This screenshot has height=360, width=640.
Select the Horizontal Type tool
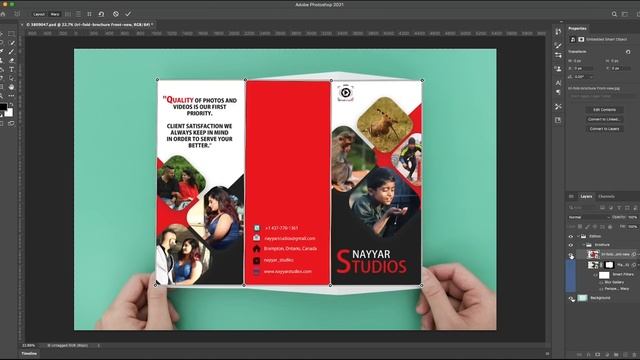(11, 70)
